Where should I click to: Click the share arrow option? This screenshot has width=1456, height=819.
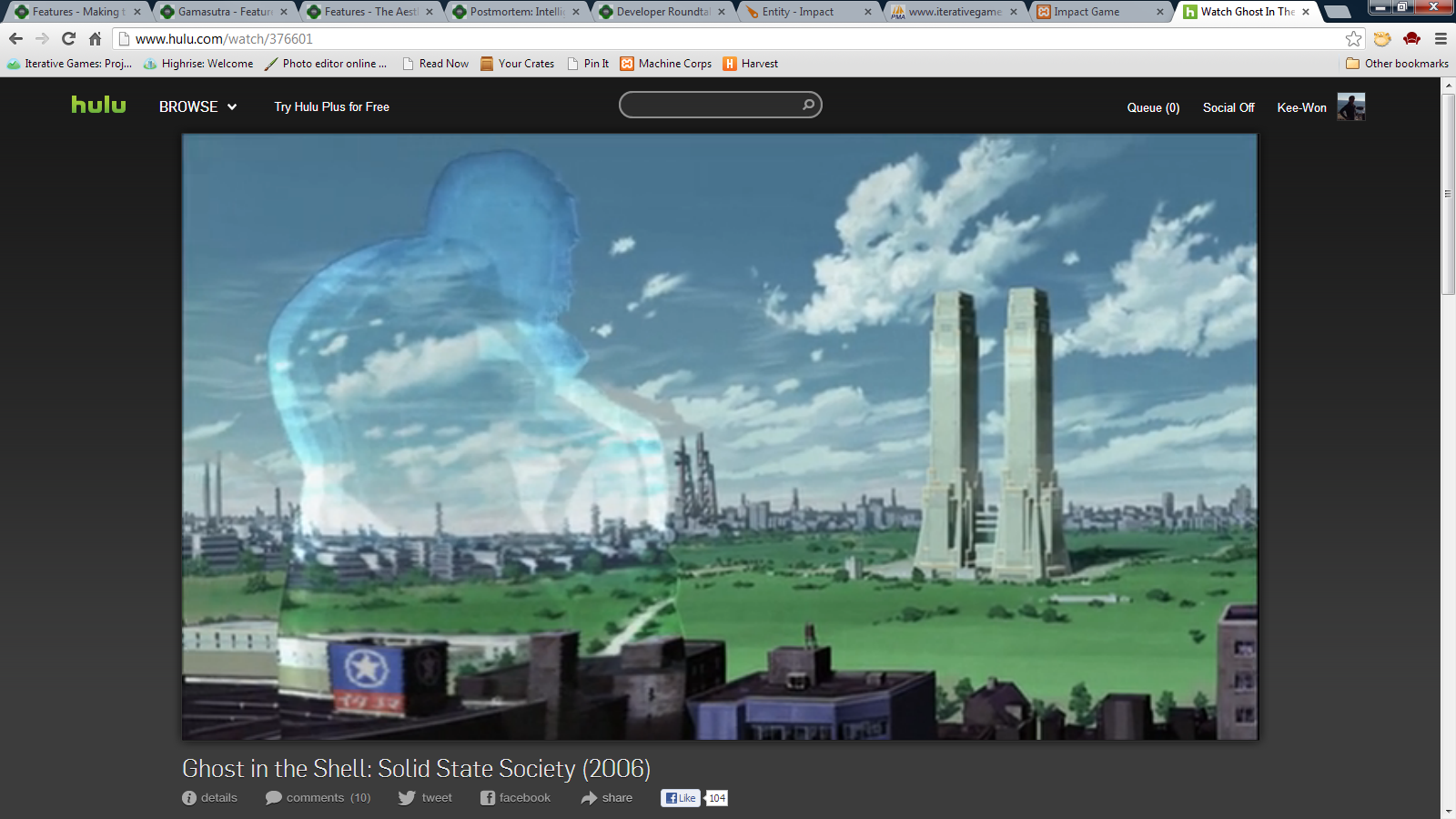(607, 798)
